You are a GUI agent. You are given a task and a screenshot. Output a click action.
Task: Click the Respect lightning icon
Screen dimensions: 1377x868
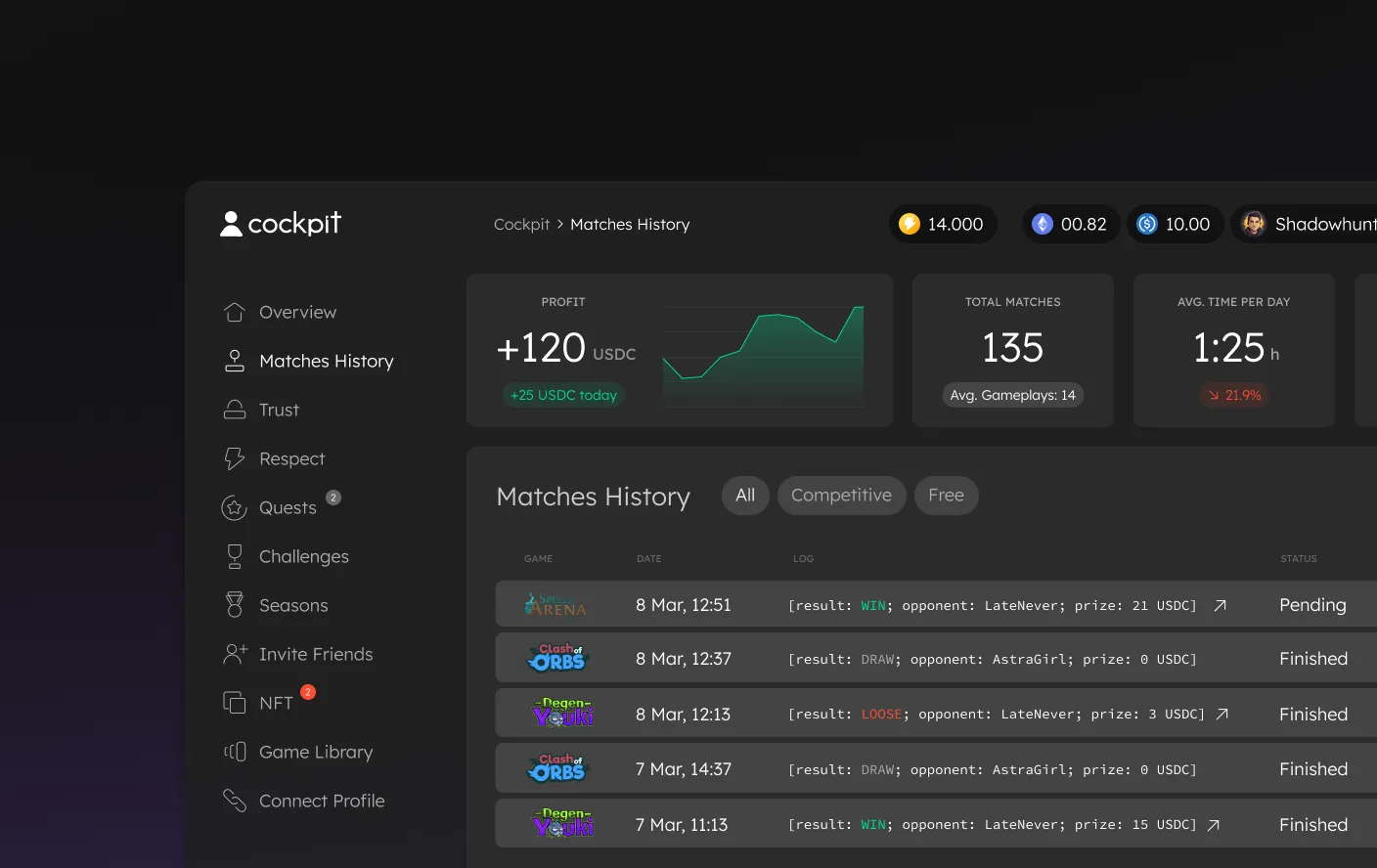[235, 458]
